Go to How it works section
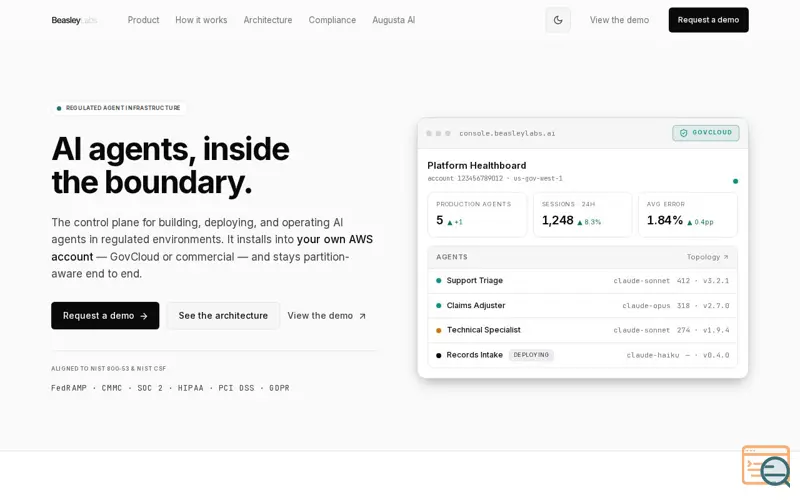The image size is (800, 500). pyautogui.click(x=201, y=20)
